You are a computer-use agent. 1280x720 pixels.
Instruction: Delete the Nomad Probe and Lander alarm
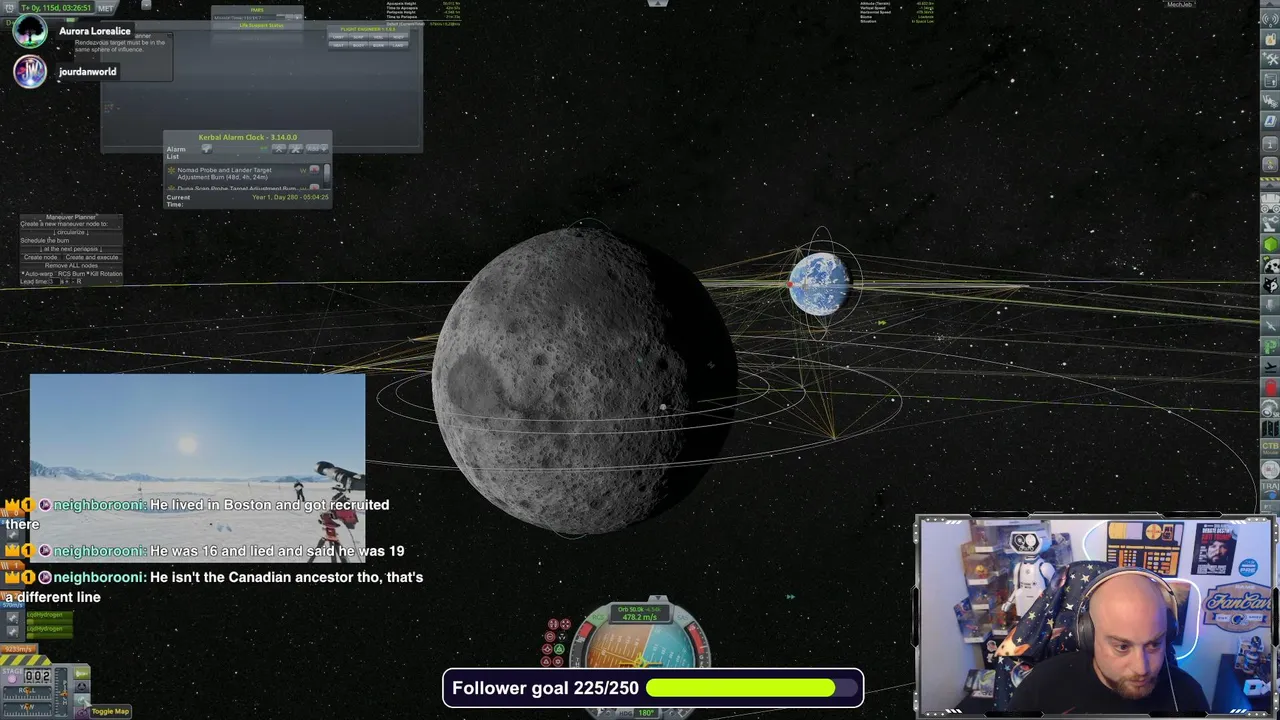click(315, 170)
